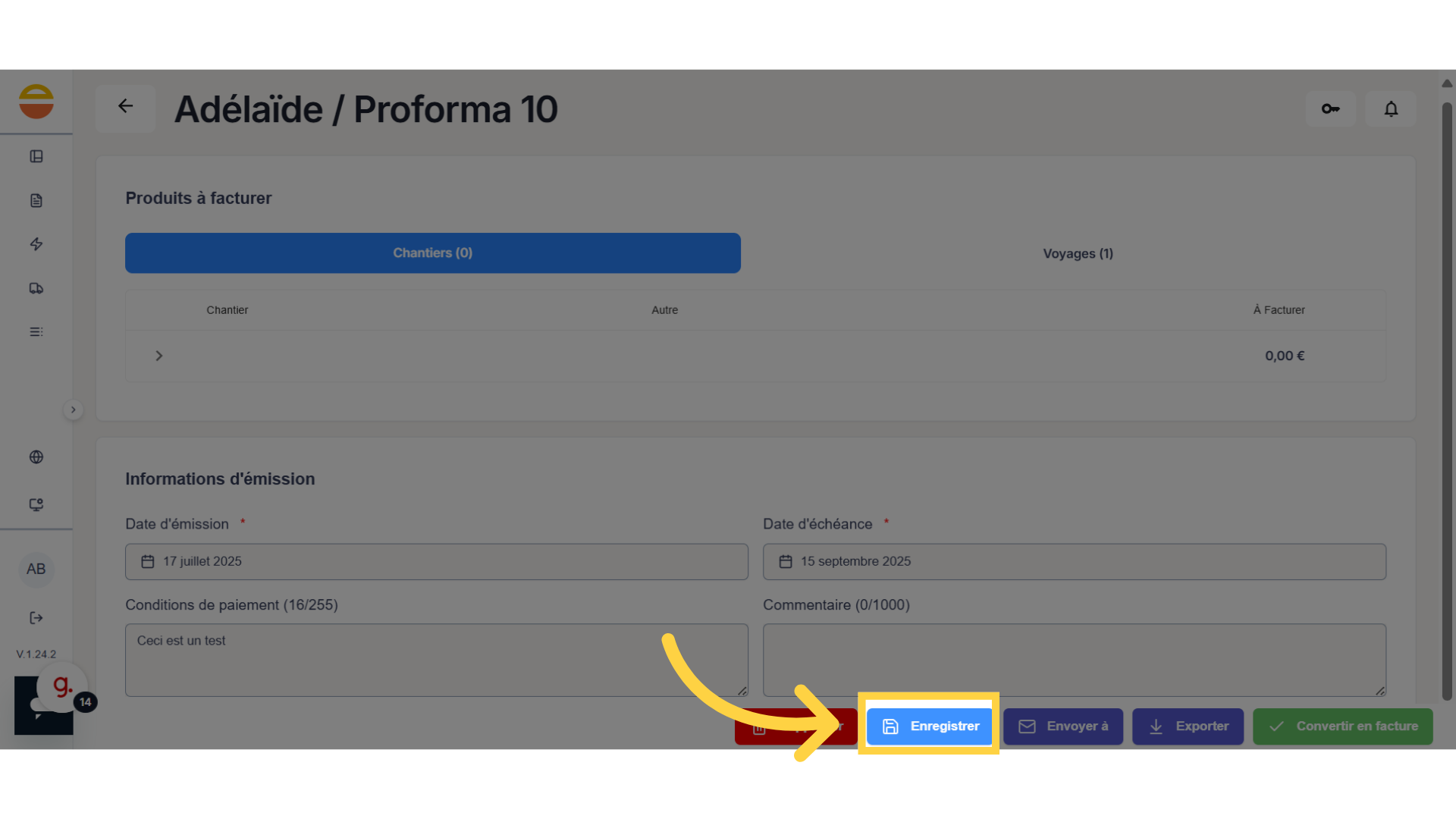Open the dashboard panel icon in sidebar

[x=36, y=156]
